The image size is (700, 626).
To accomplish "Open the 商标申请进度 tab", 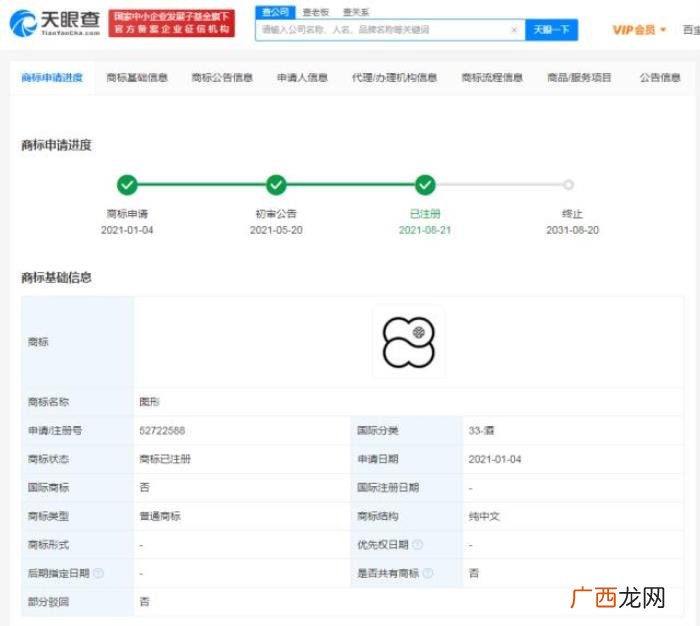I will pyautogui.click(x=52, y=78).
